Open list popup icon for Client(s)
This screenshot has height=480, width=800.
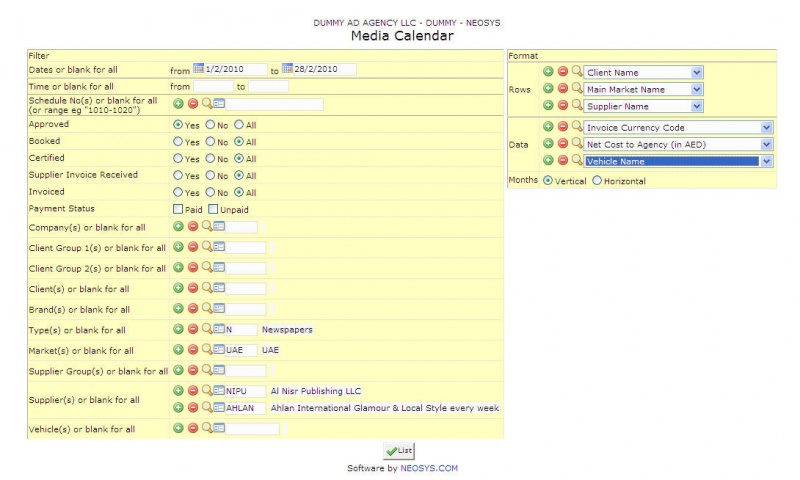coord(219,288)
